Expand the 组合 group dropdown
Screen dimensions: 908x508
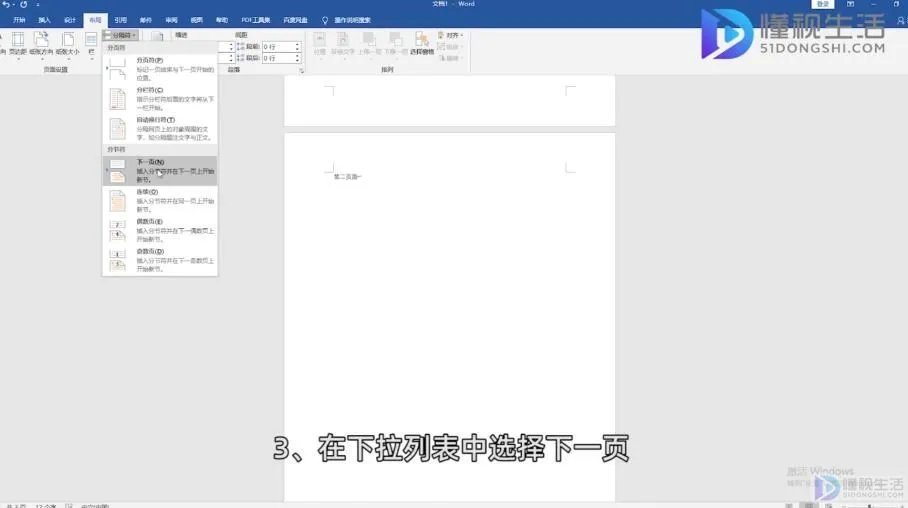(x=451, y=47)
